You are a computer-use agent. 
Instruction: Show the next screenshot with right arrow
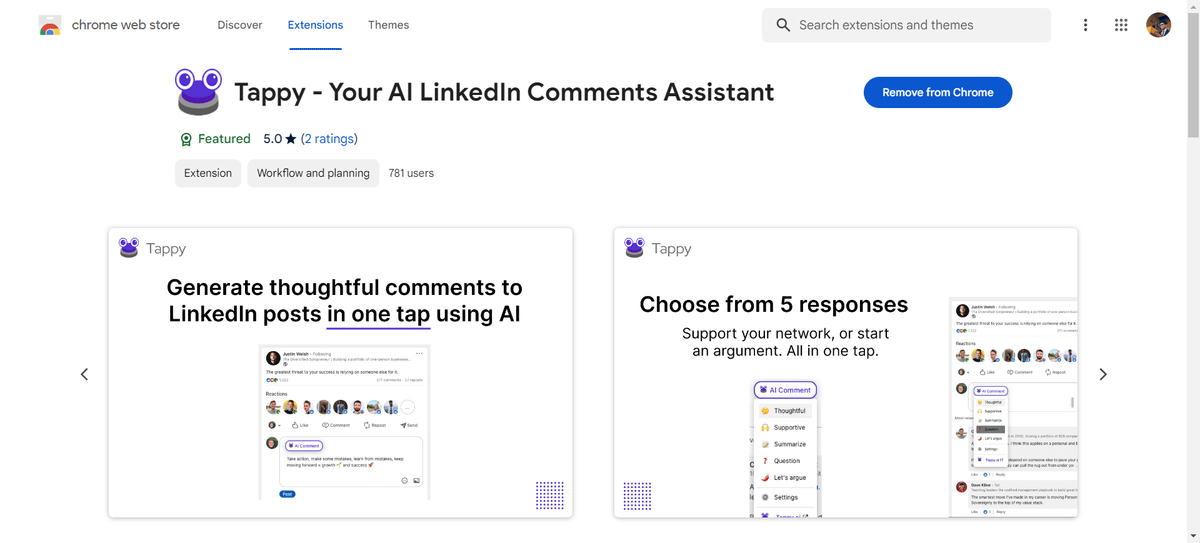tap(1103, 374)
